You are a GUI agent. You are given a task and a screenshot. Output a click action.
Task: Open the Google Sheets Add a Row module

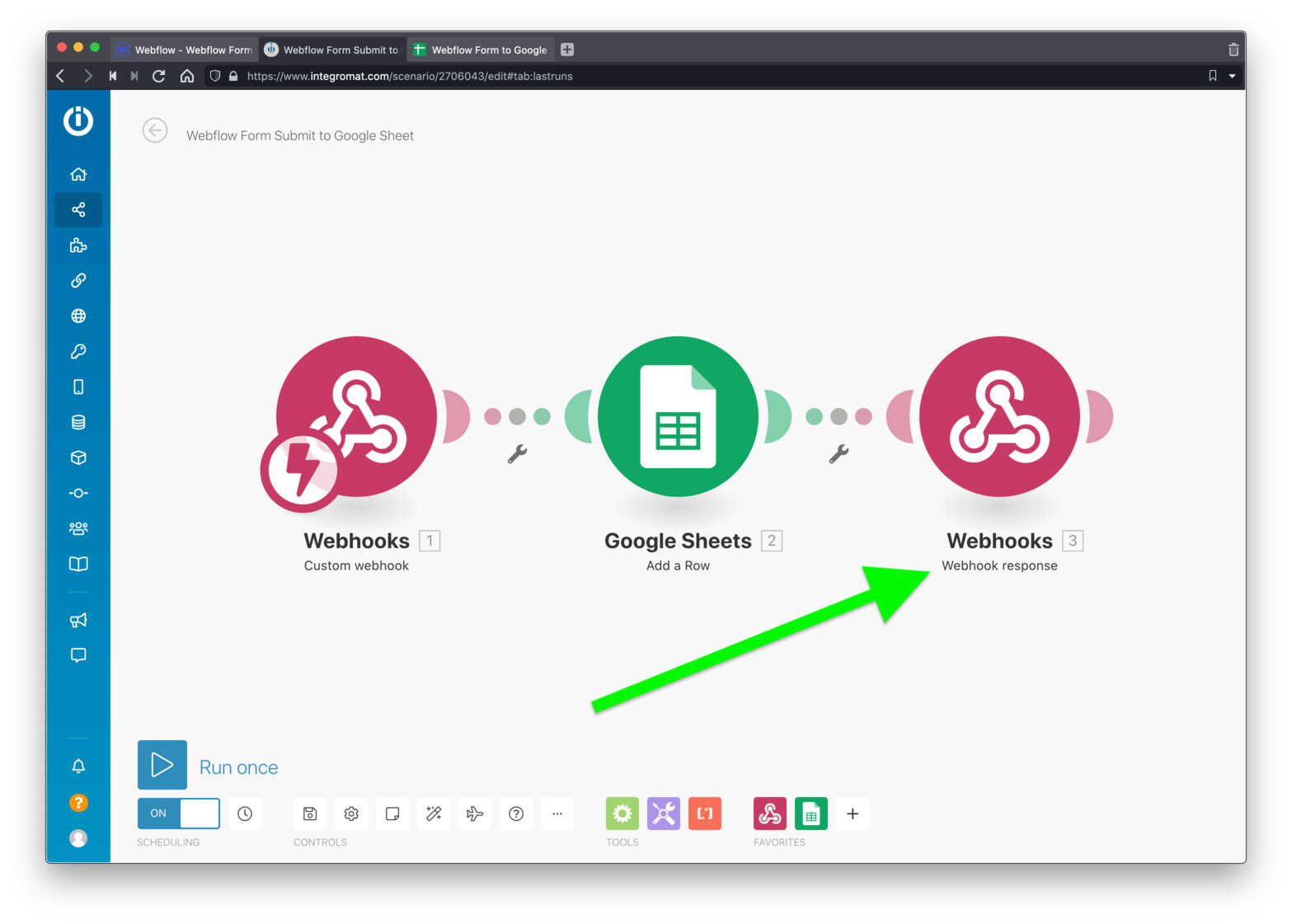(678, 416)
